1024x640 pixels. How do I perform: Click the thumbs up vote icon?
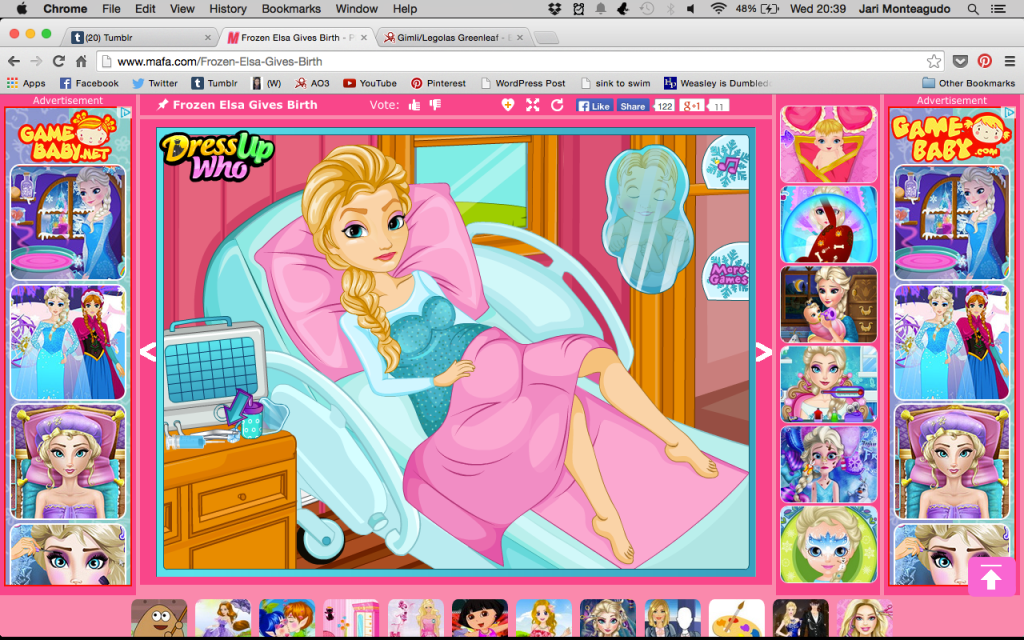click(414, 105)
